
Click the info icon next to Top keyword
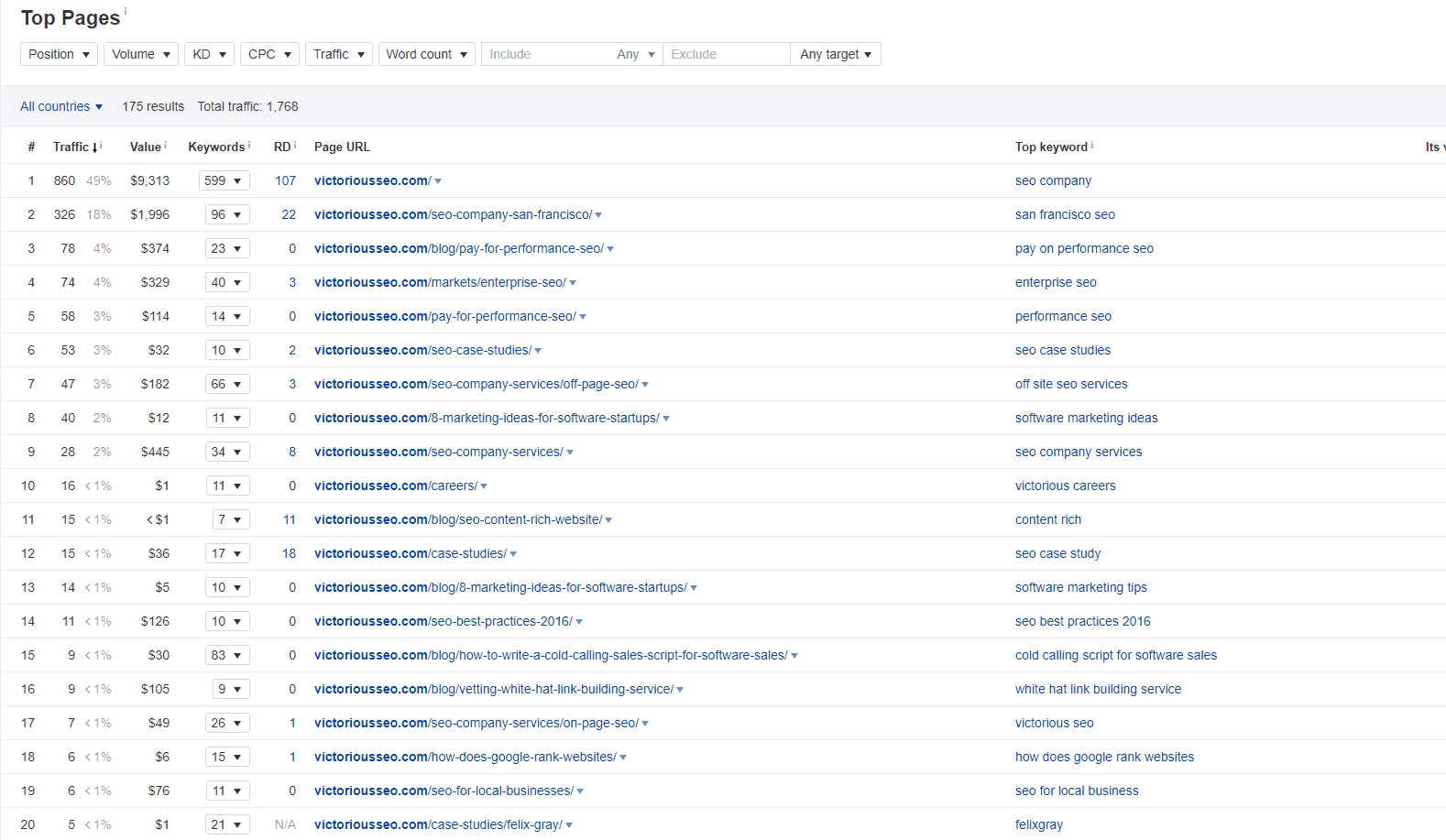[x=1092, y=145]
